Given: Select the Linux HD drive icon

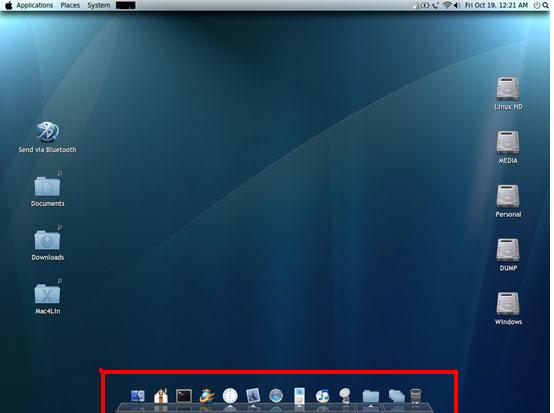Looking at the screenshot, I should click(508, 94).
